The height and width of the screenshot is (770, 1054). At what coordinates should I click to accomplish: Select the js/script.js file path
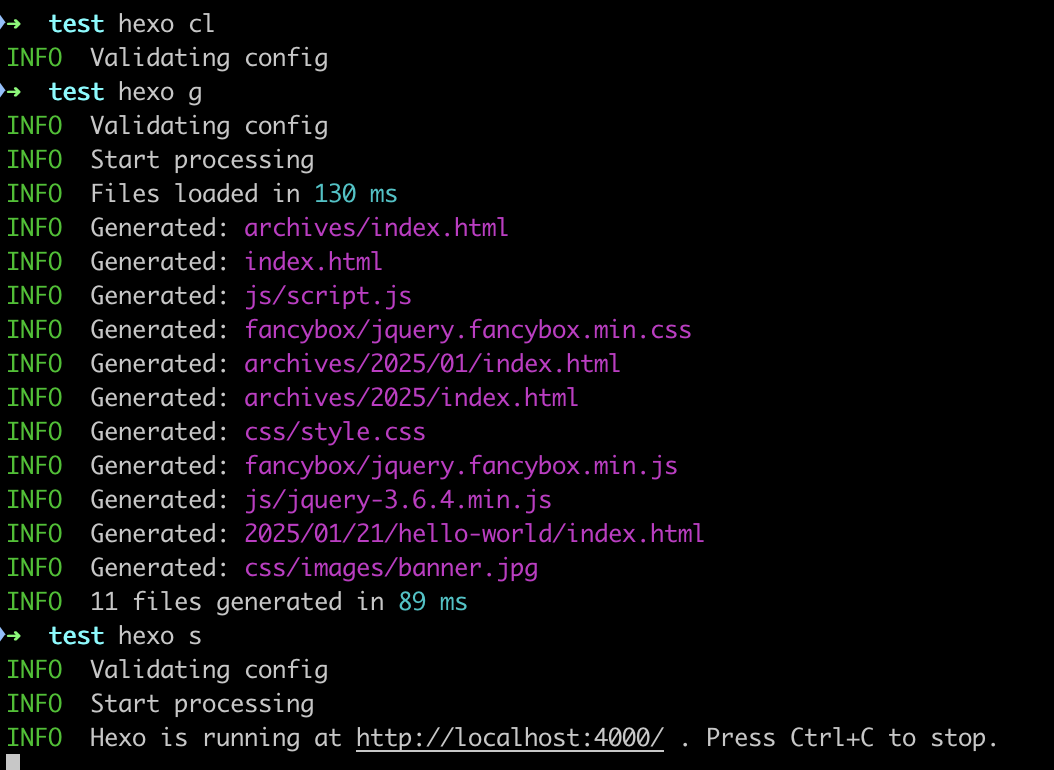[328, 296]
